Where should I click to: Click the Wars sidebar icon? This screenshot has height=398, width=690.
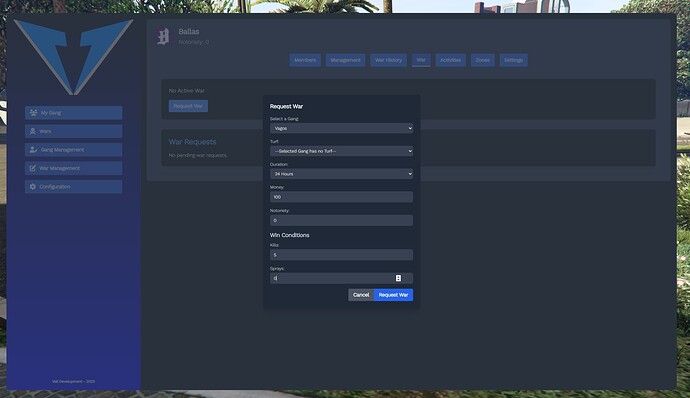tap(33, 131)
